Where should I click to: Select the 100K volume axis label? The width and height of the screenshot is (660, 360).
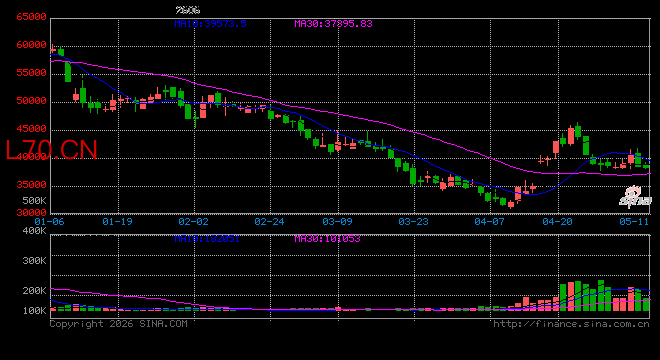click(x=35, y=311)
